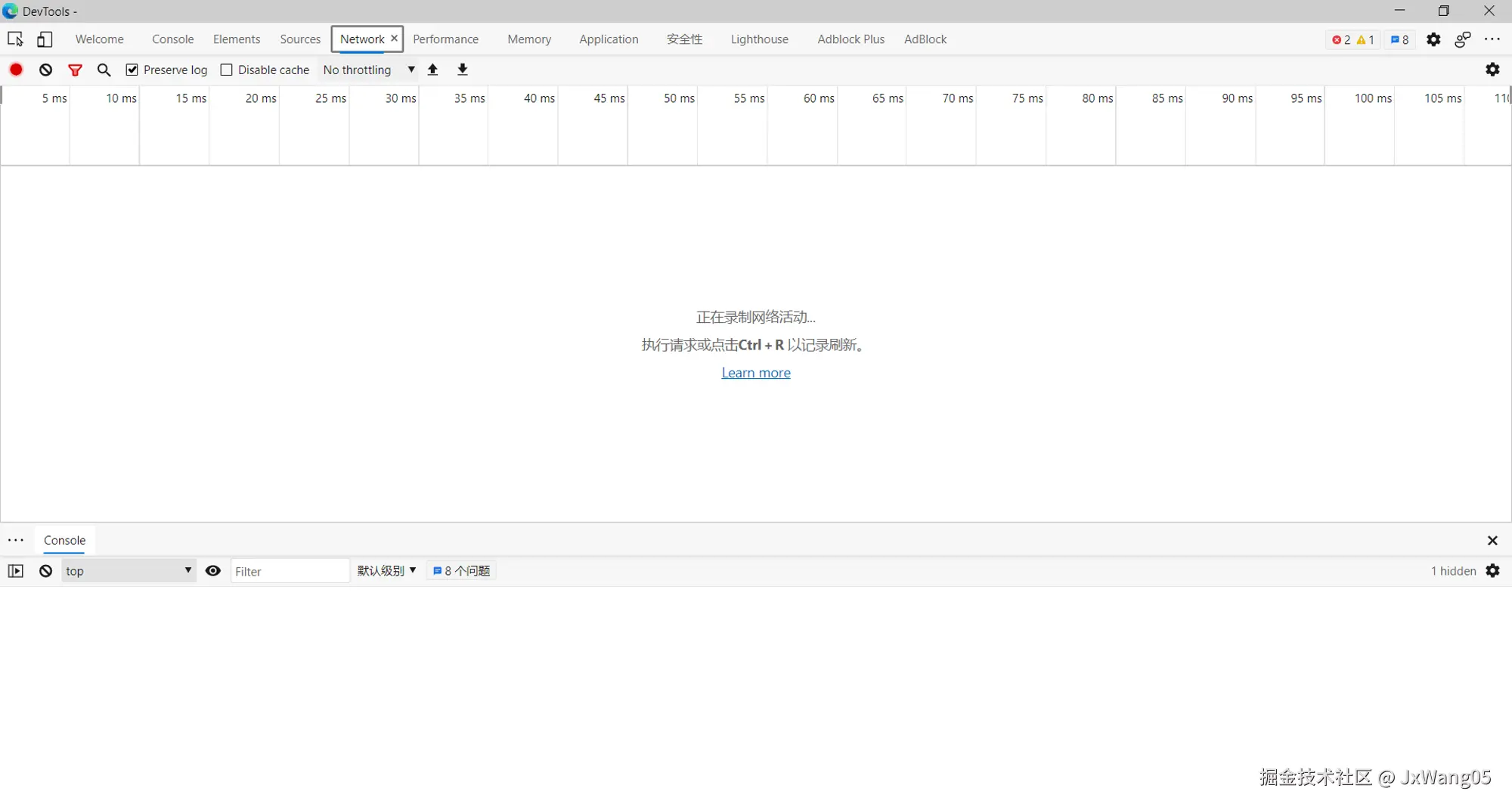1512x810 pixels.
Task: Open the Lighthouse tab
Action: click(760, 39)
